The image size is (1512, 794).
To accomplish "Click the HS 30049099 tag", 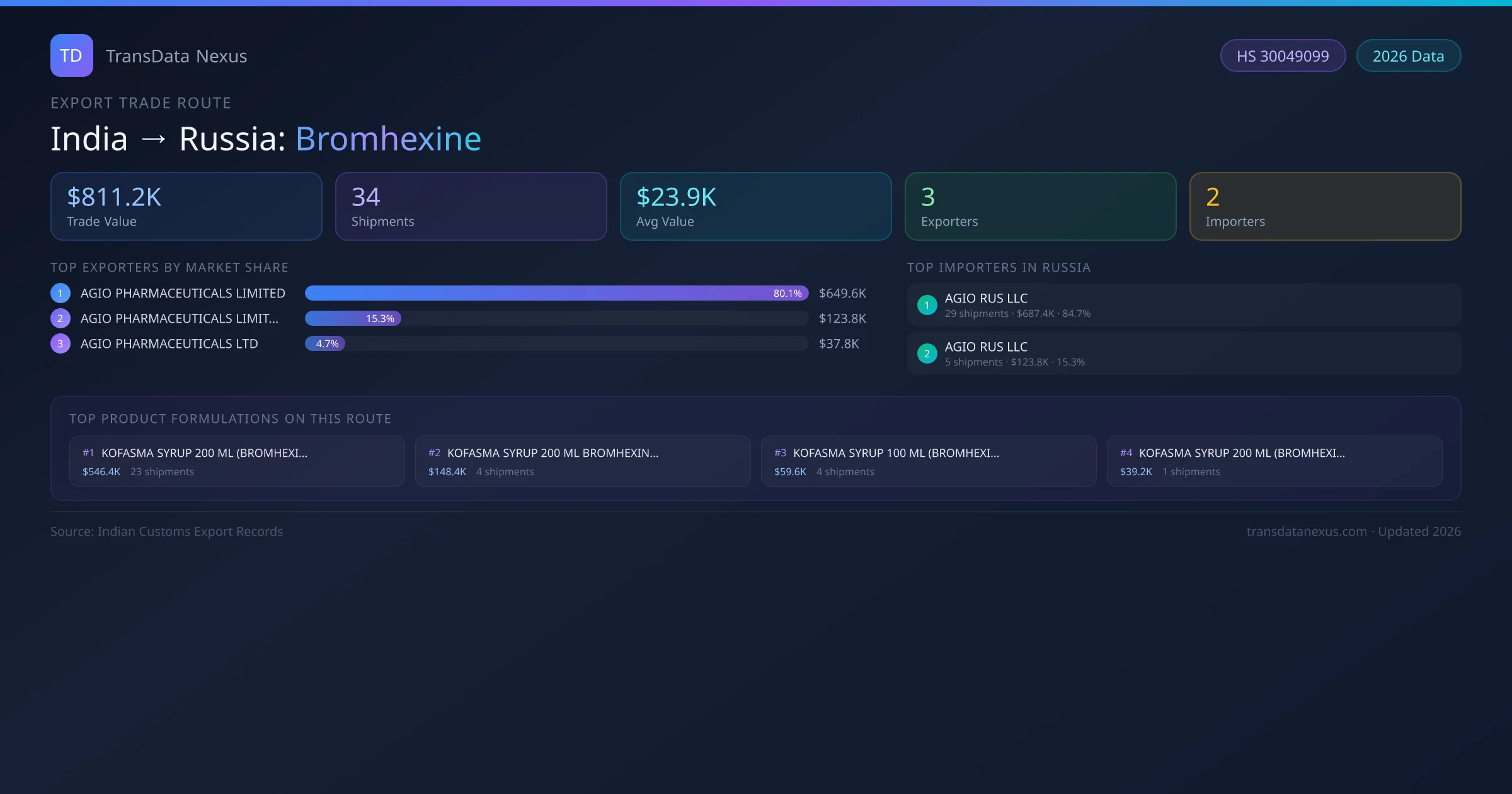I will tap(1283, 56).
